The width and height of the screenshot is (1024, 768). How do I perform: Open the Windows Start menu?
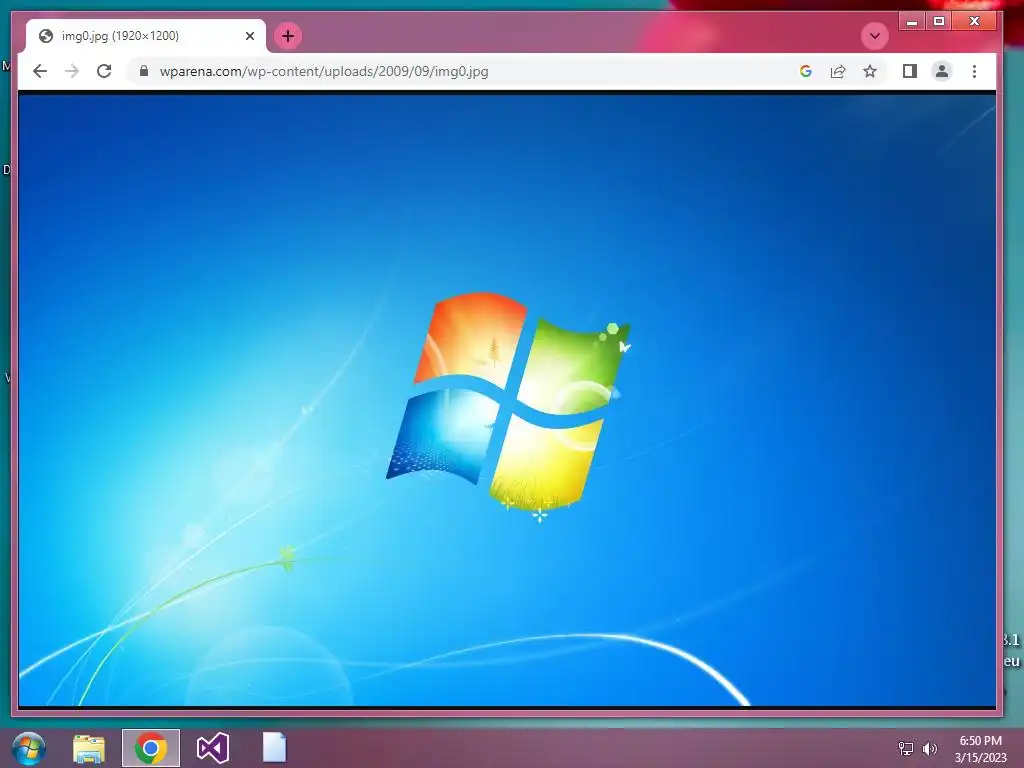(x=29, y=748)
